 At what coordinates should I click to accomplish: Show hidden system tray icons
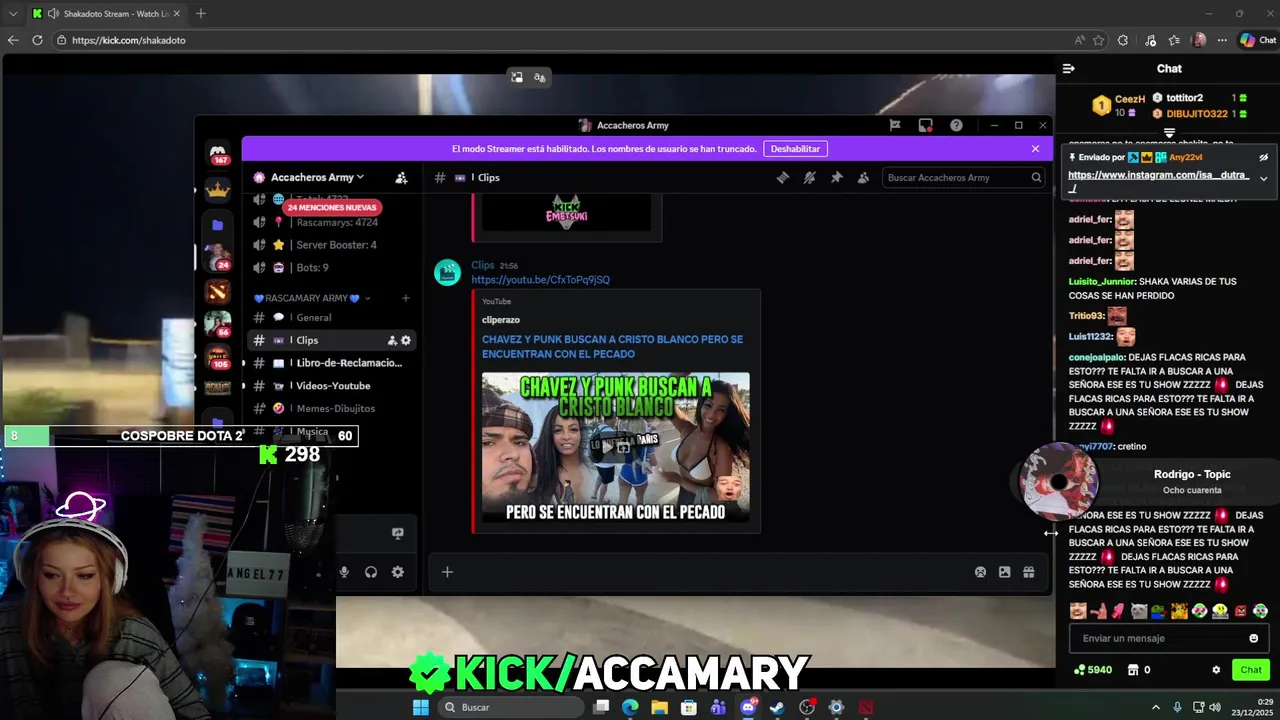coord(1156,707)
